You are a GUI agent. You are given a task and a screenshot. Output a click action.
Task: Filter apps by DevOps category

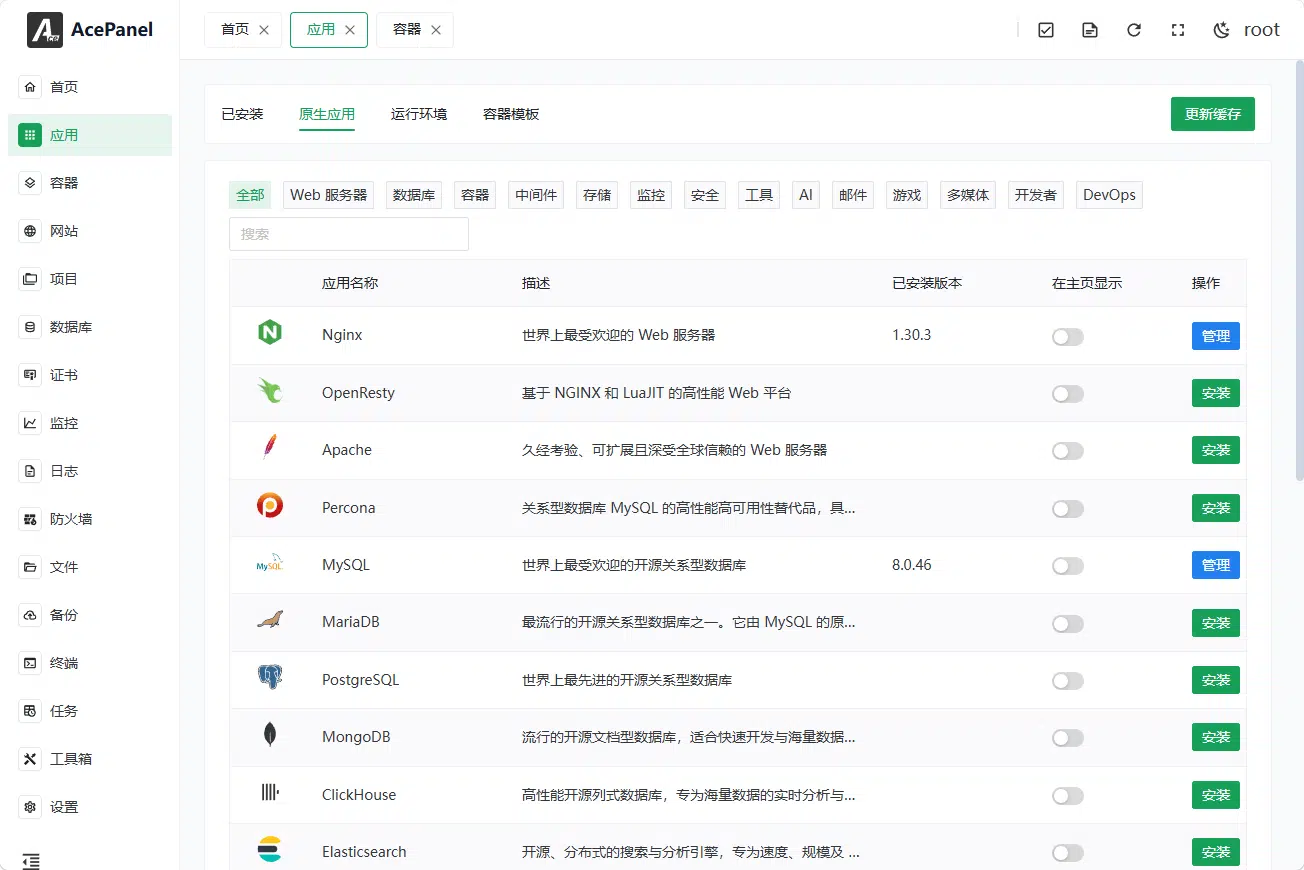pyautogui.click(x=1109, y=195)
